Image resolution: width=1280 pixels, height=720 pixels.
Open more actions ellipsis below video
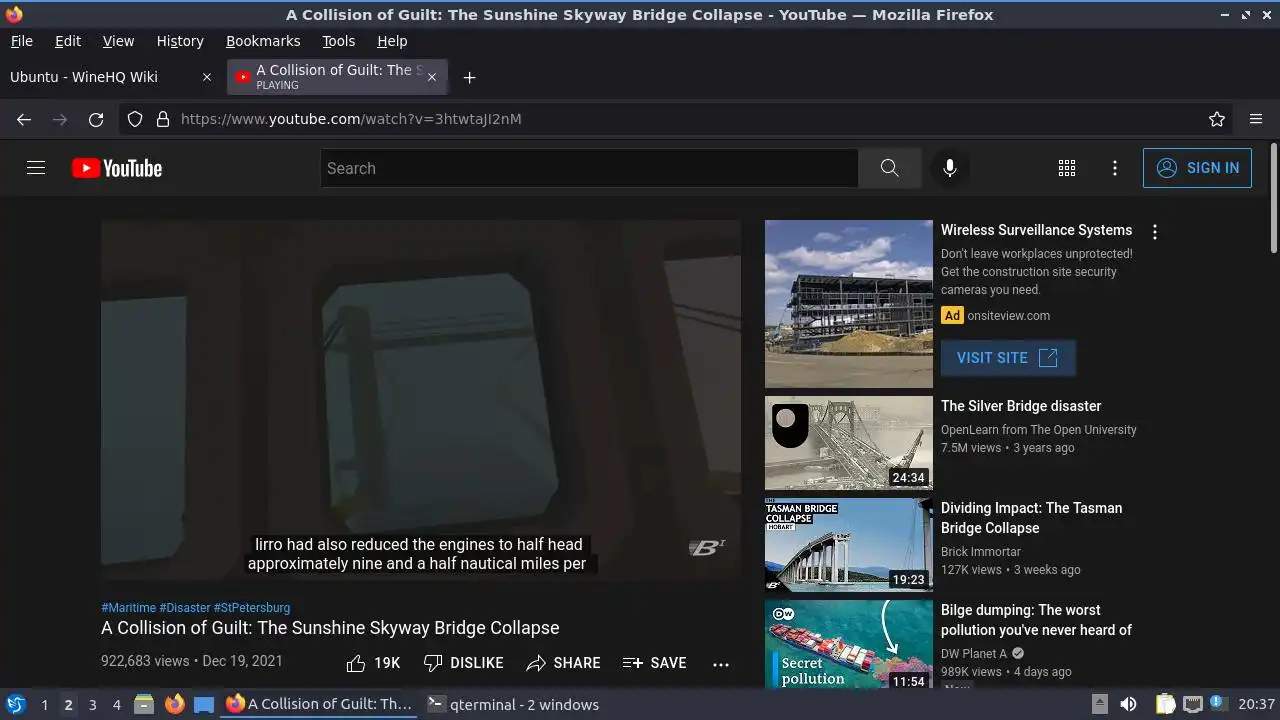click(721, 663)
